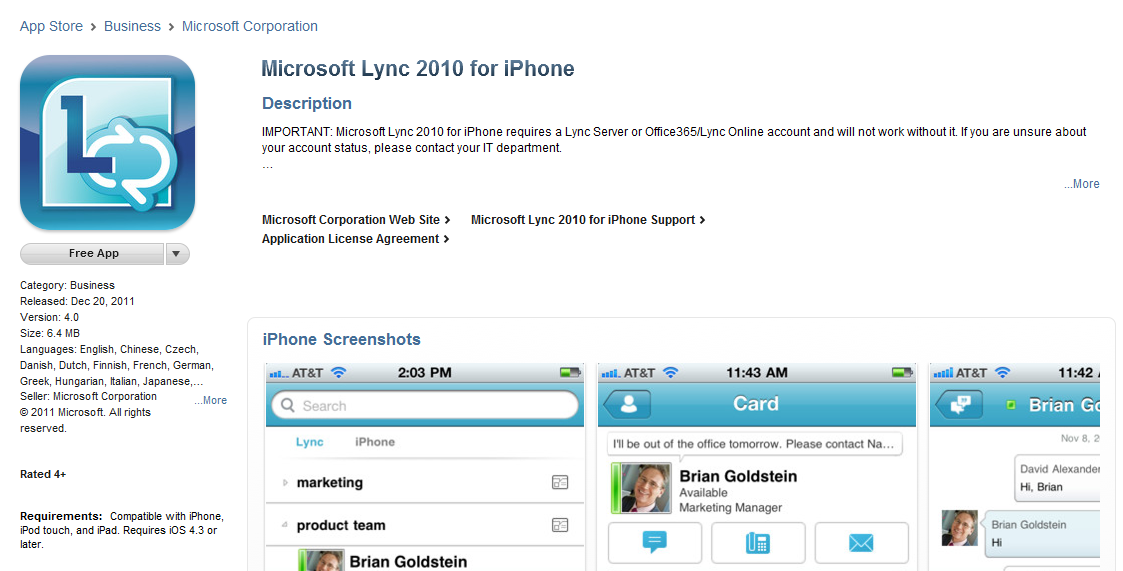Click the Size: 6.4 MB text
This screenshot has height=571, width=1123.
[50, 333]
